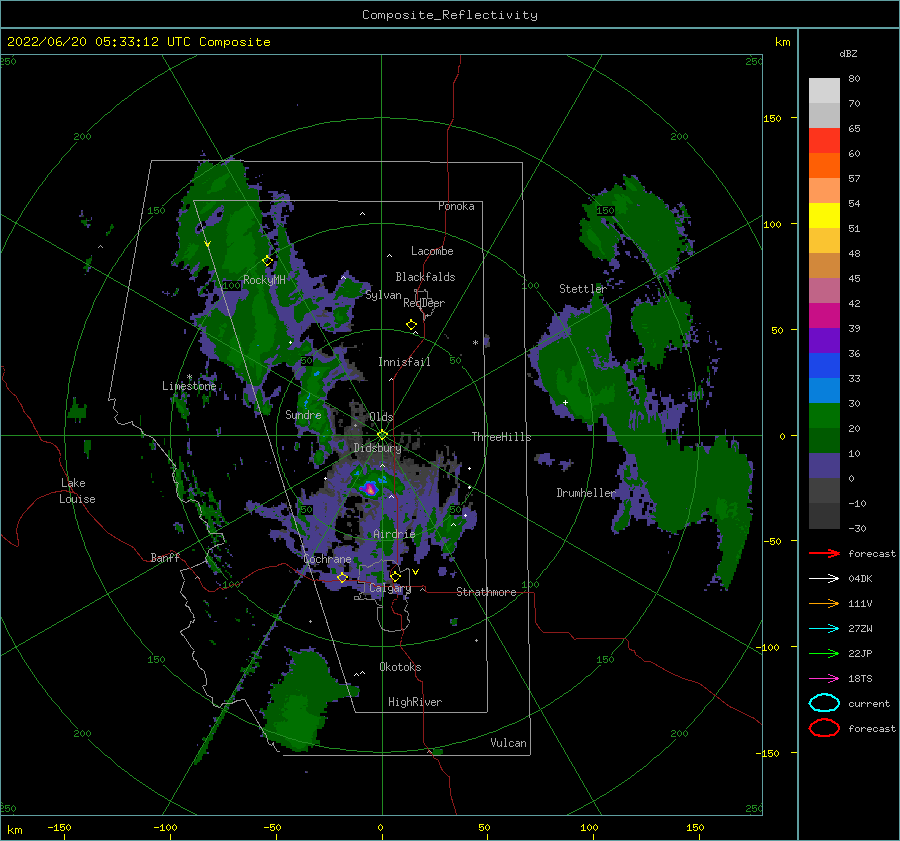Click the light gray swatch between 80 and 70 dBZ
Viewport: 900px width, 841px height.
click(x=824, y=91)
